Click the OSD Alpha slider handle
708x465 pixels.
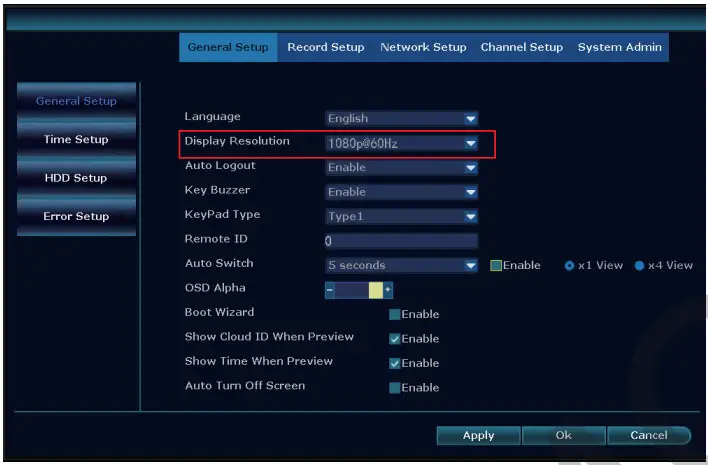coord(376,290)
